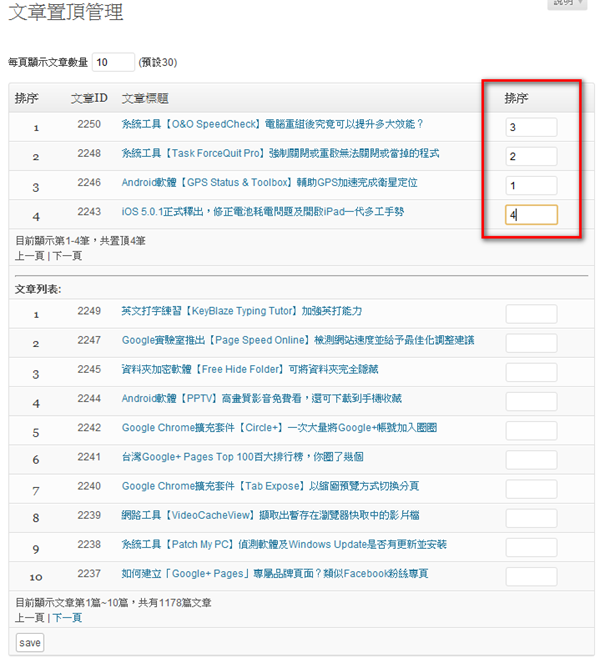600x658 pixels.
Task: Open the iOS 5.0.1 article link
Action: tap(263, 212)
